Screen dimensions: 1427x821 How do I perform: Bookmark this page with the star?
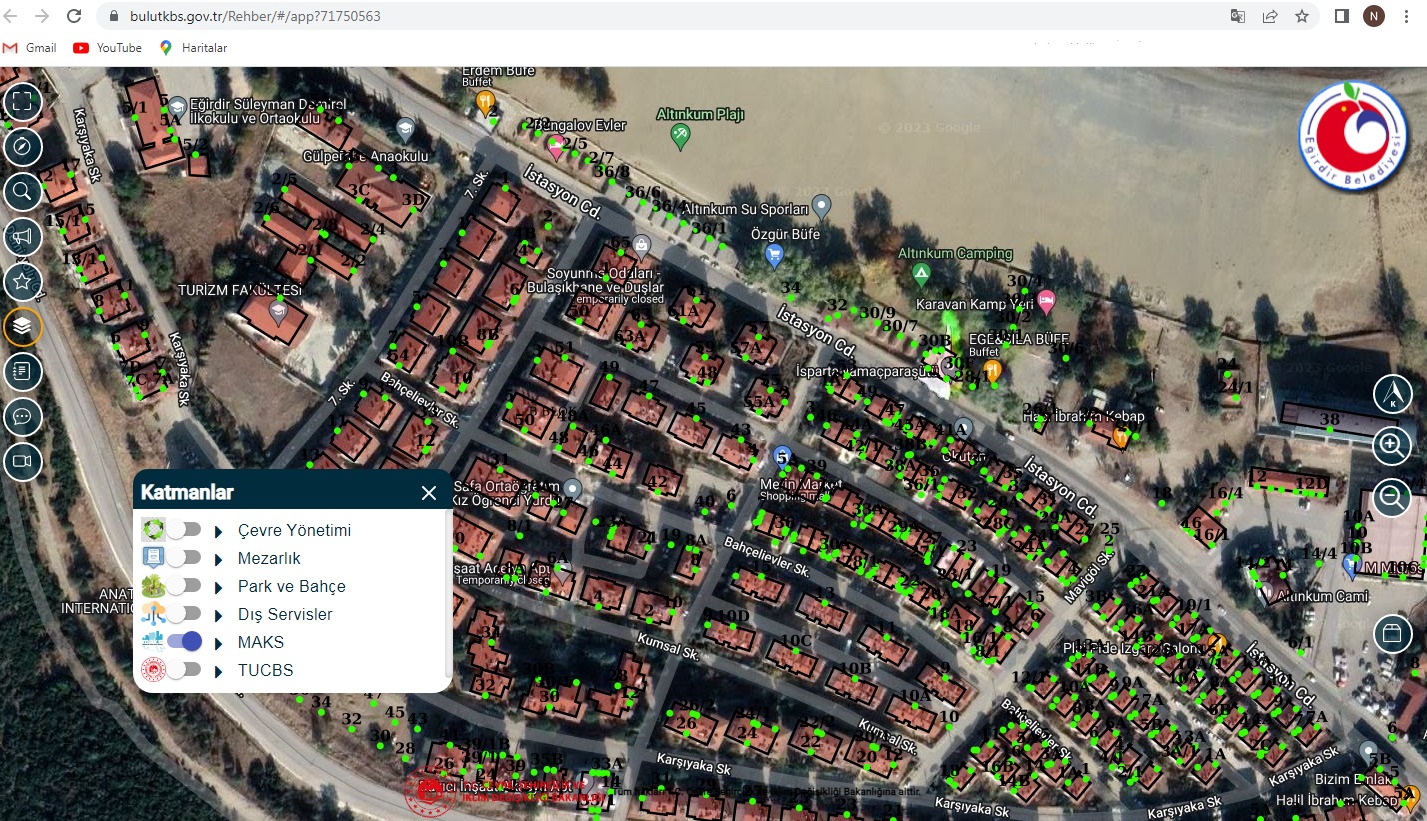pyautogui.click(x=1301, y=16)
